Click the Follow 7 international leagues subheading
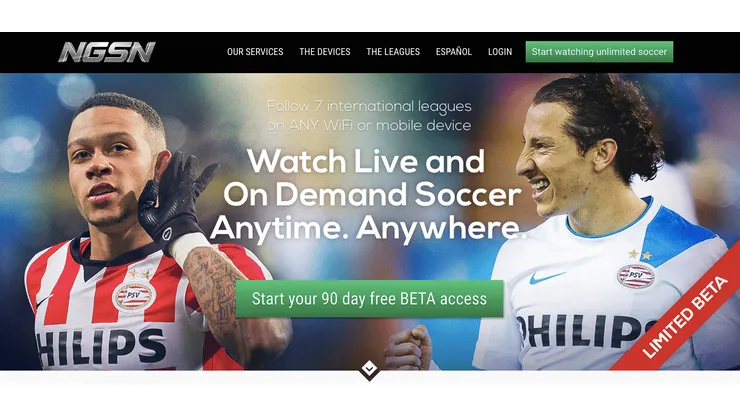This screenshot has width=740, height=416. (x=369, y=116)
